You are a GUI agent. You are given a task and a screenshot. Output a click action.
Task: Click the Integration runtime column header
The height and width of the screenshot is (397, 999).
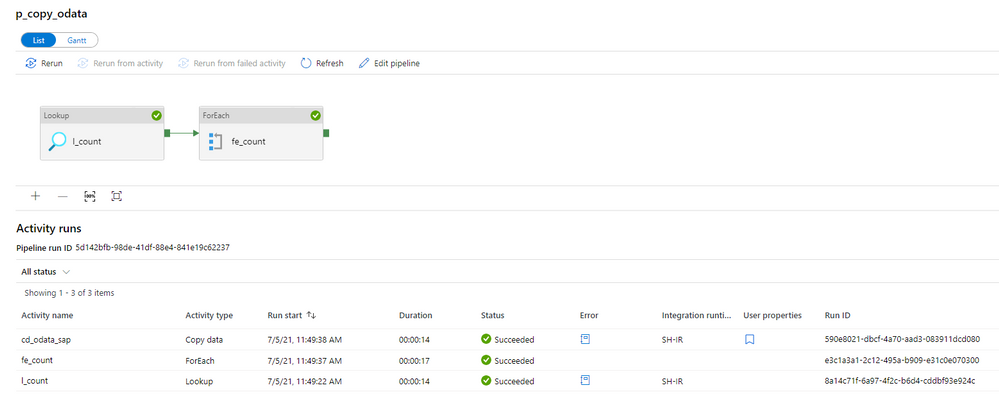697,315
